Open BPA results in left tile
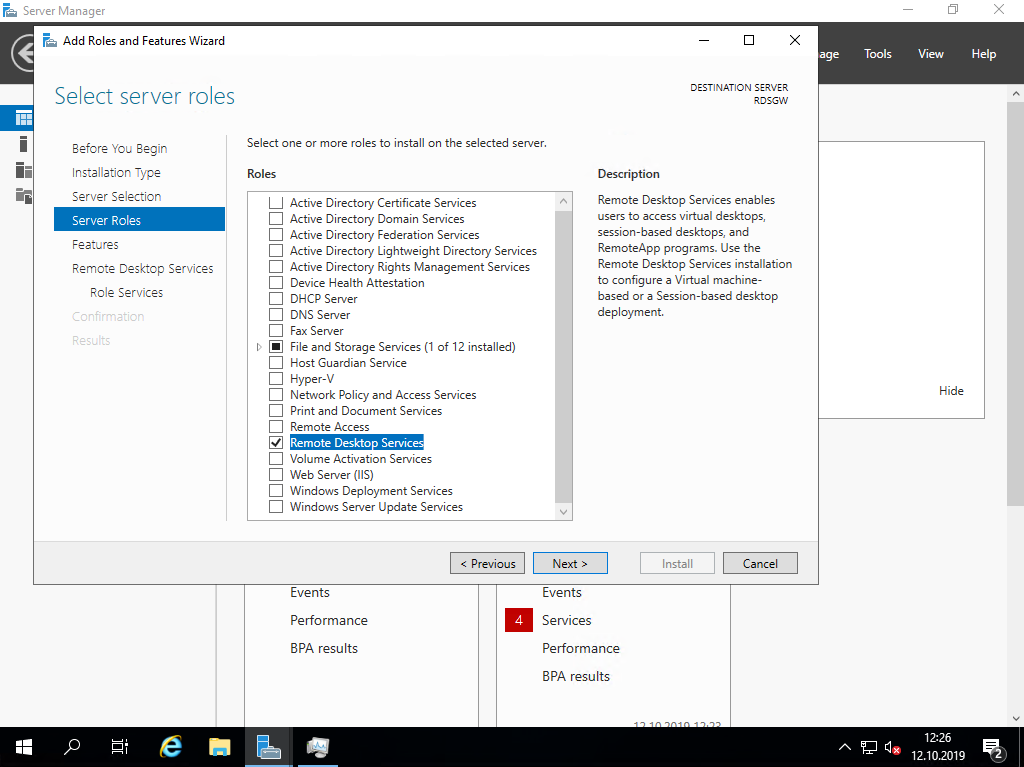Image resolution: width=1024 pixels, height=767 pixels. pyautogui.click(x=324, y=648)
